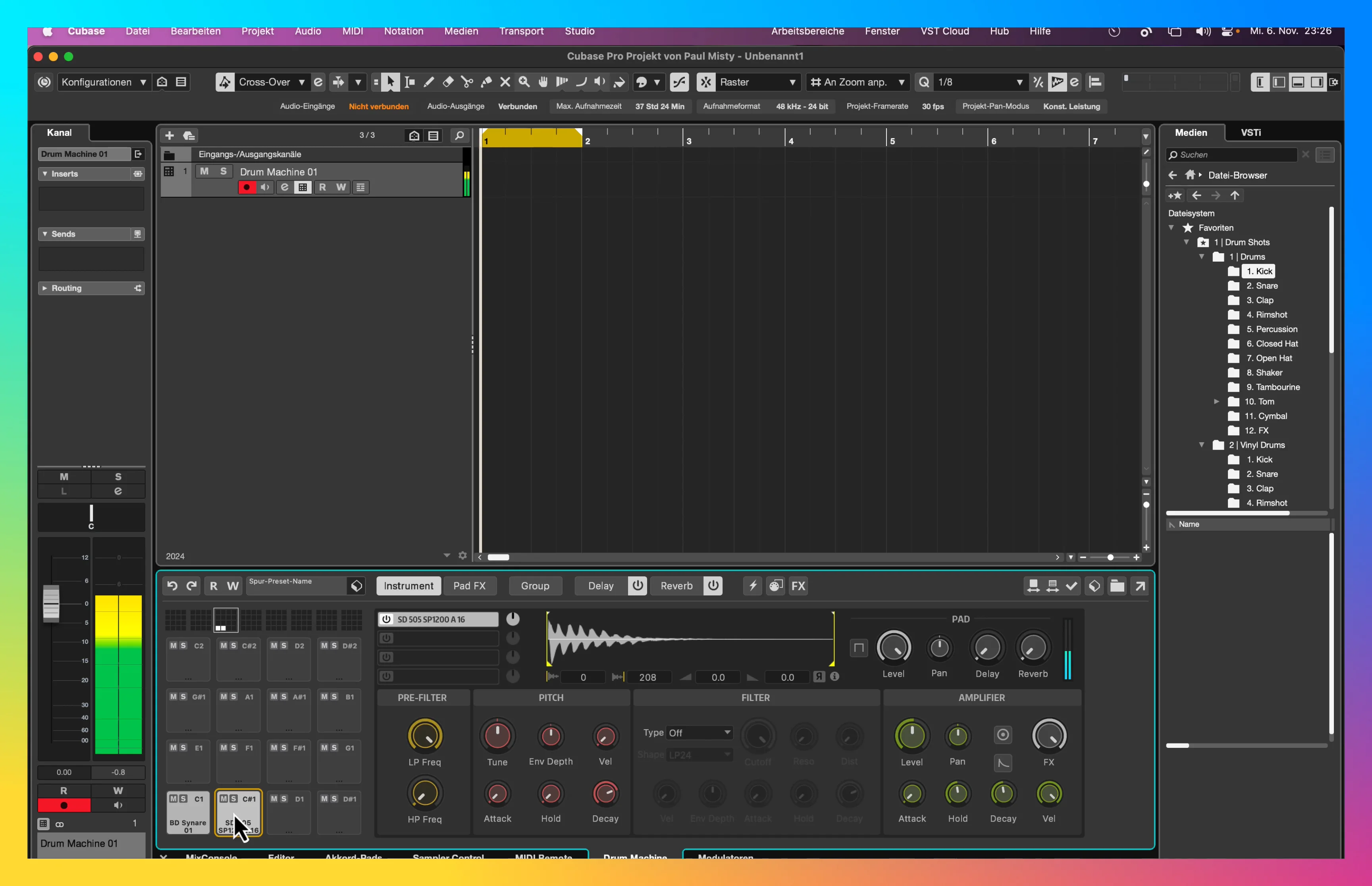This screenshot has height=886, width=1372.
Task: Click the Reverb button in Drum Machine
Action: pos(676,586)
